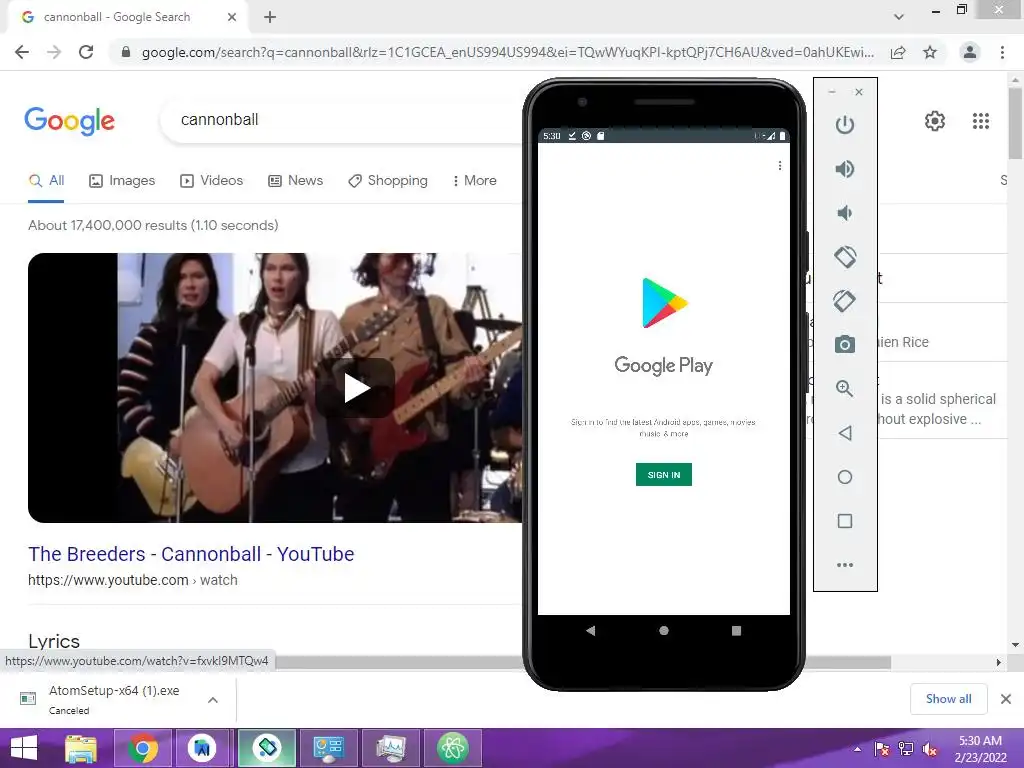Expand AtomSetup download options chevron

pyautogui.click(x=213, y=699)
